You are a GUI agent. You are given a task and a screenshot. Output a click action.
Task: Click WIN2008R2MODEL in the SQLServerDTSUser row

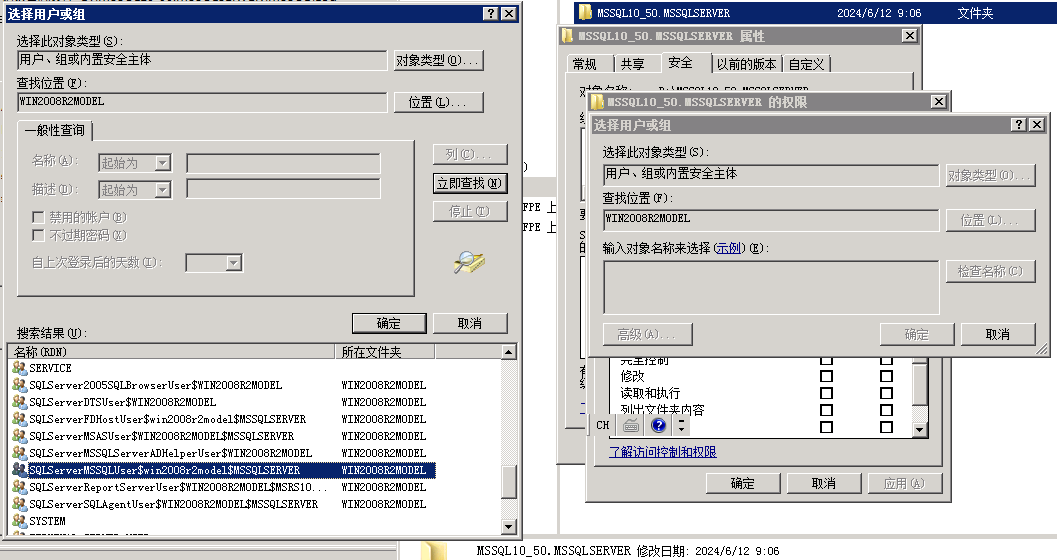[384, 402]
